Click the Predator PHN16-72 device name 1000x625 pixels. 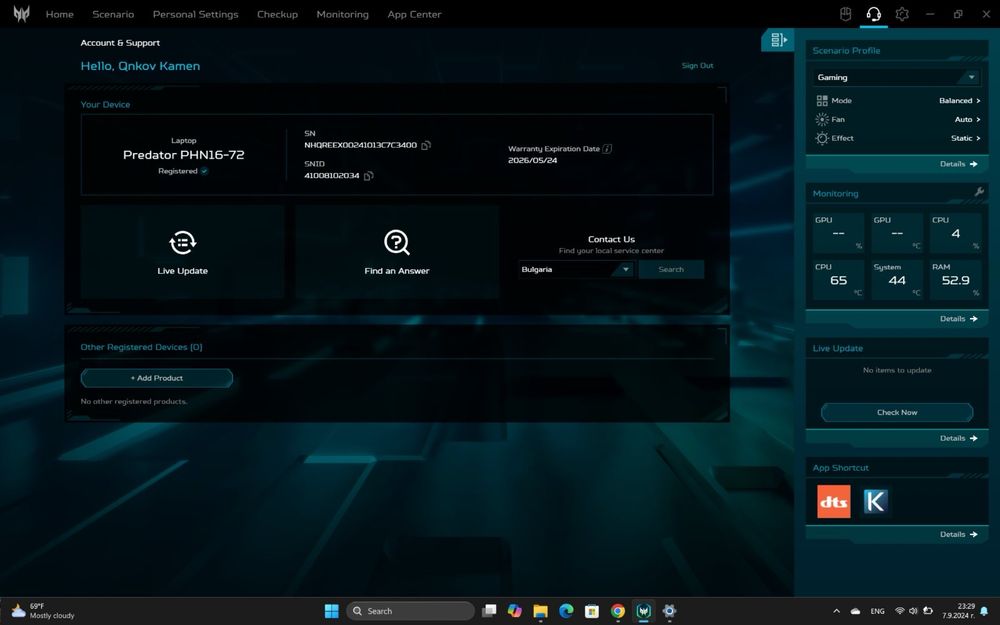[184, 155]
